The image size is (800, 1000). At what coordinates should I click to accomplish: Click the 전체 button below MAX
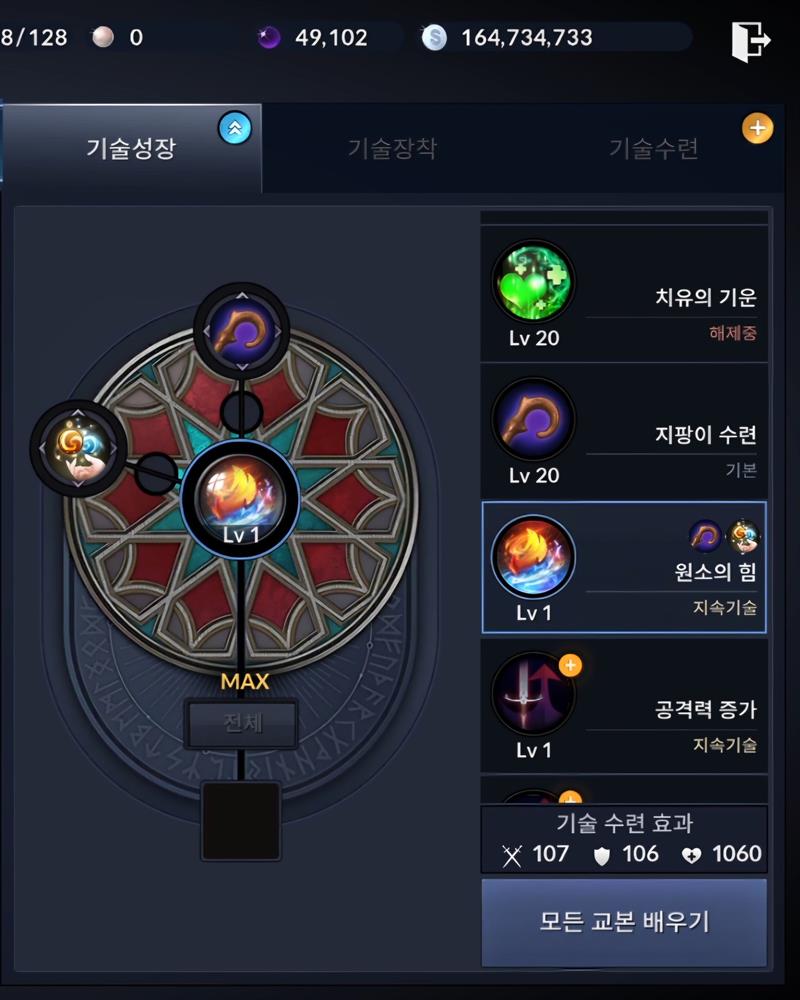pyautogui.click(x=241, y=723)
